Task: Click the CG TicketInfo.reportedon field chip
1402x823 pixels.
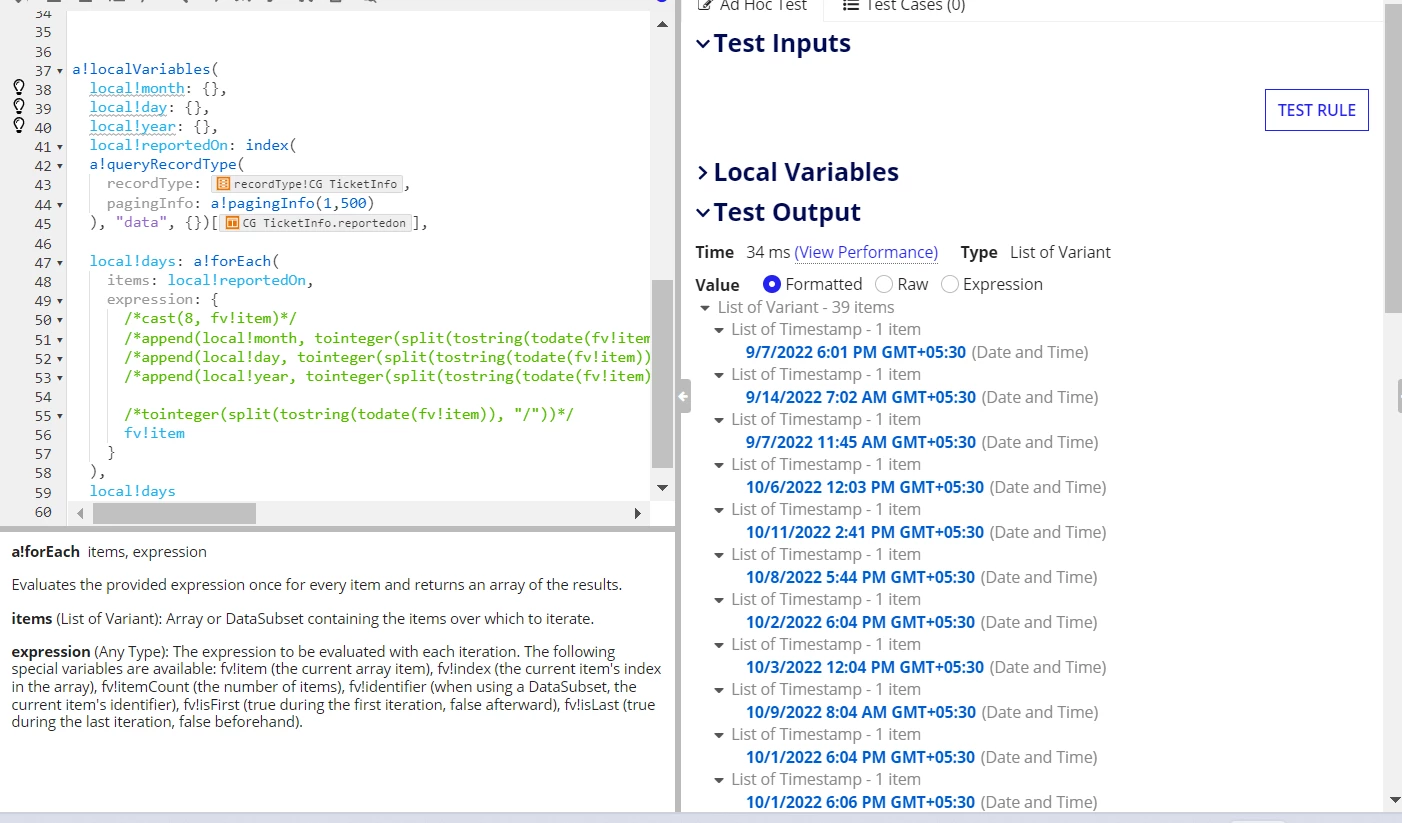Action: [x=317, y=223]
